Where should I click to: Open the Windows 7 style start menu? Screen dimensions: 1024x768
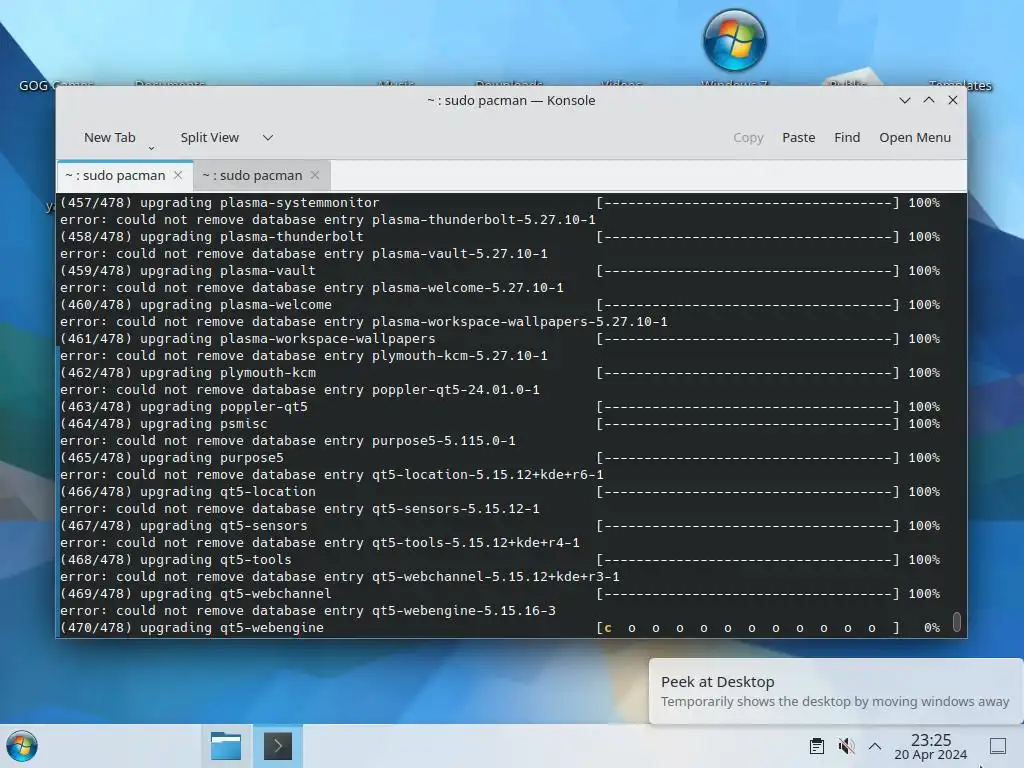coord(22,746)
